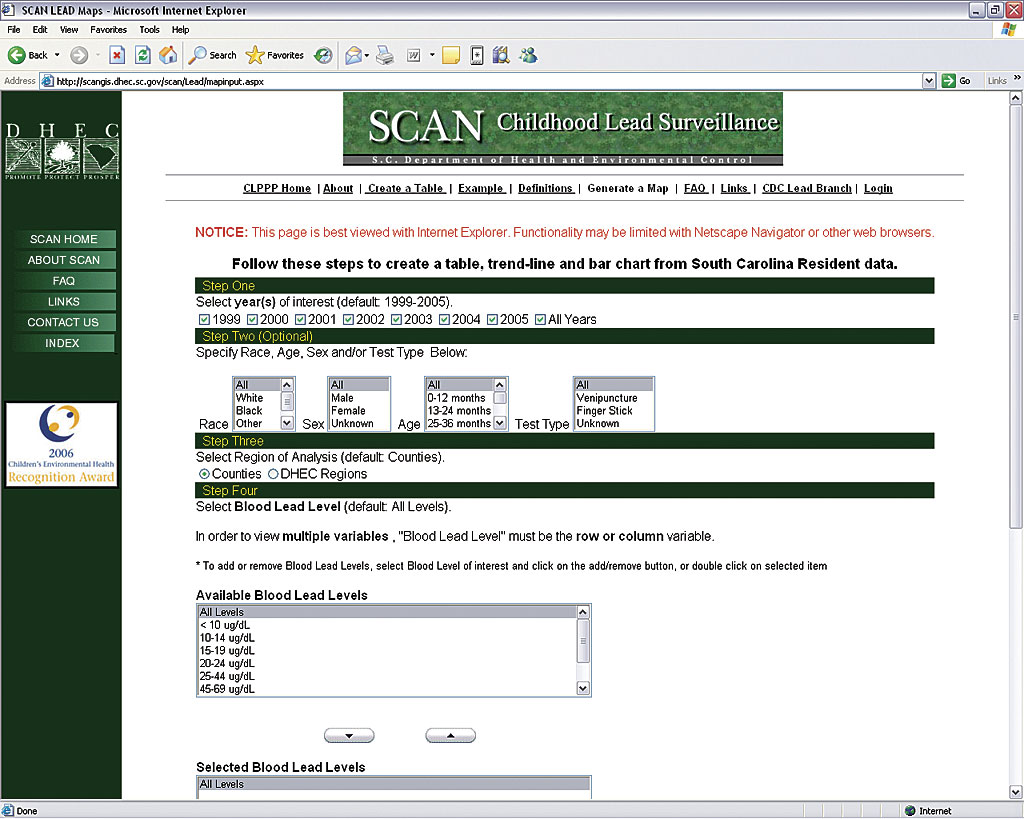Screen dimensions: 1024x819
Task: Click the Race list scrollbar thumb
Action: [x=287, y=401]
